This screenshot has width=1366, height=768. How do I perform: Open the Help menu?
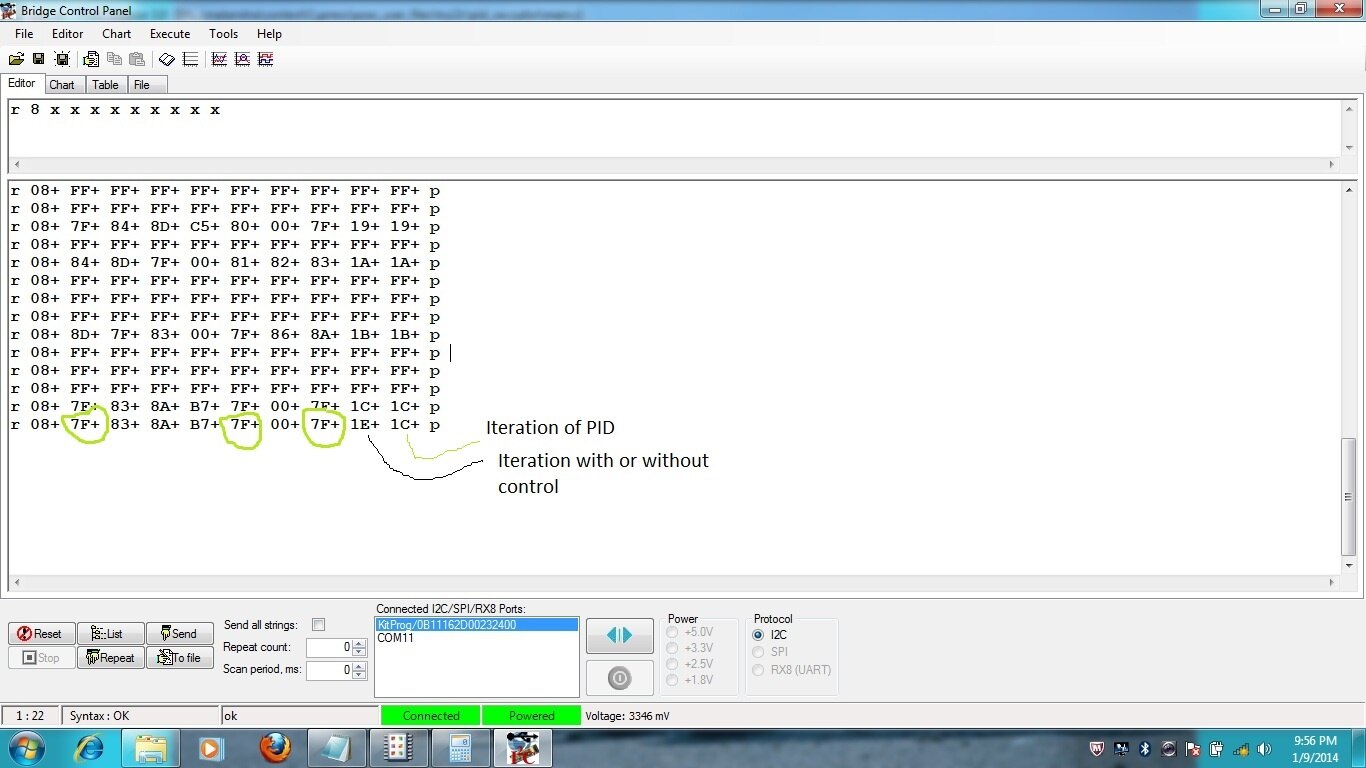[269, 34]
